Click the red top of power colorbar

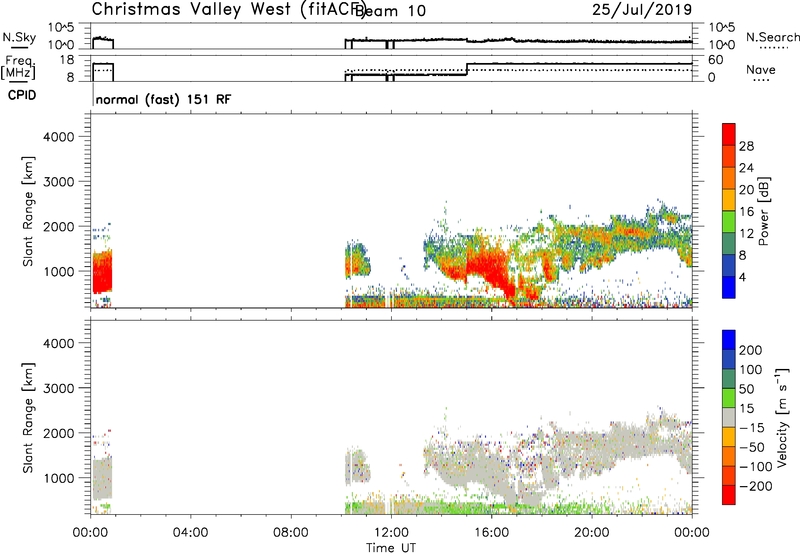(x=729, y=134)
